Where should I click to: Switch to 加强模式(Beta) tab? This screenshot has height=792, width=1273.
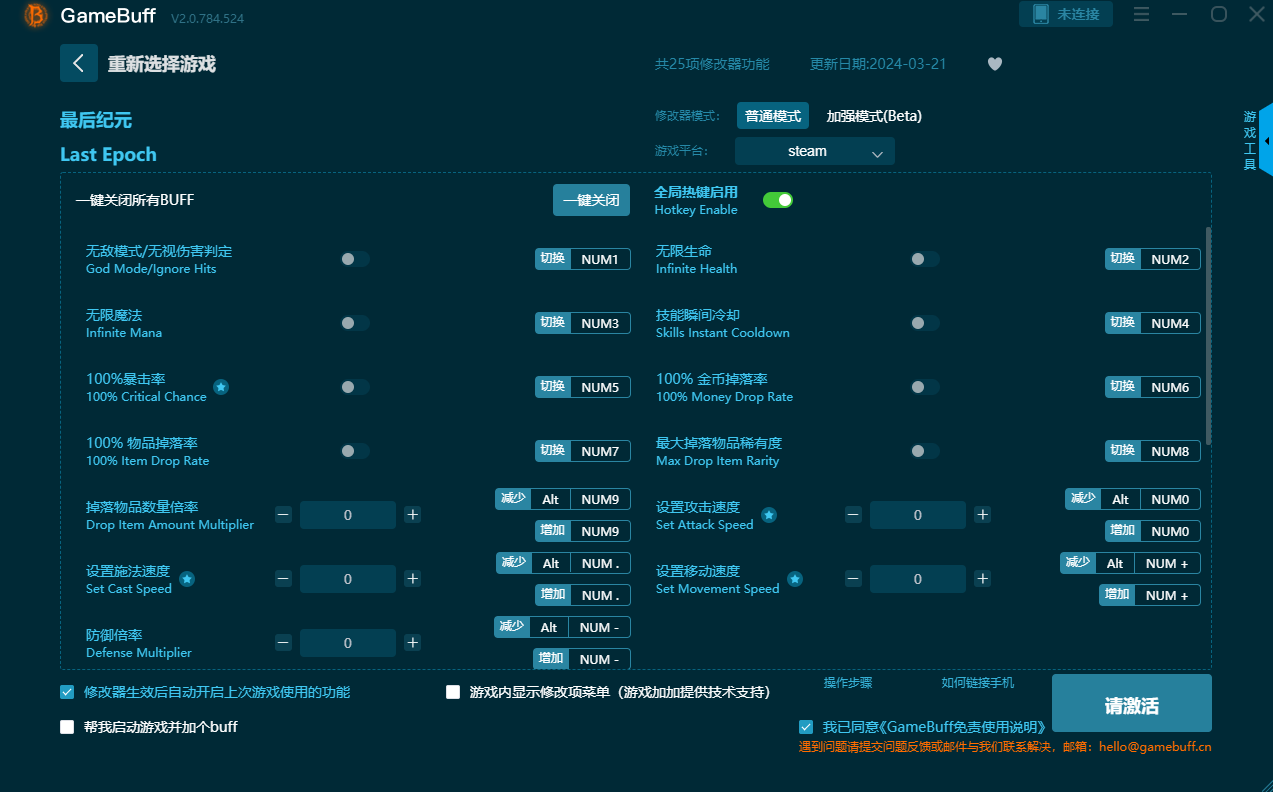pos(874,116)
